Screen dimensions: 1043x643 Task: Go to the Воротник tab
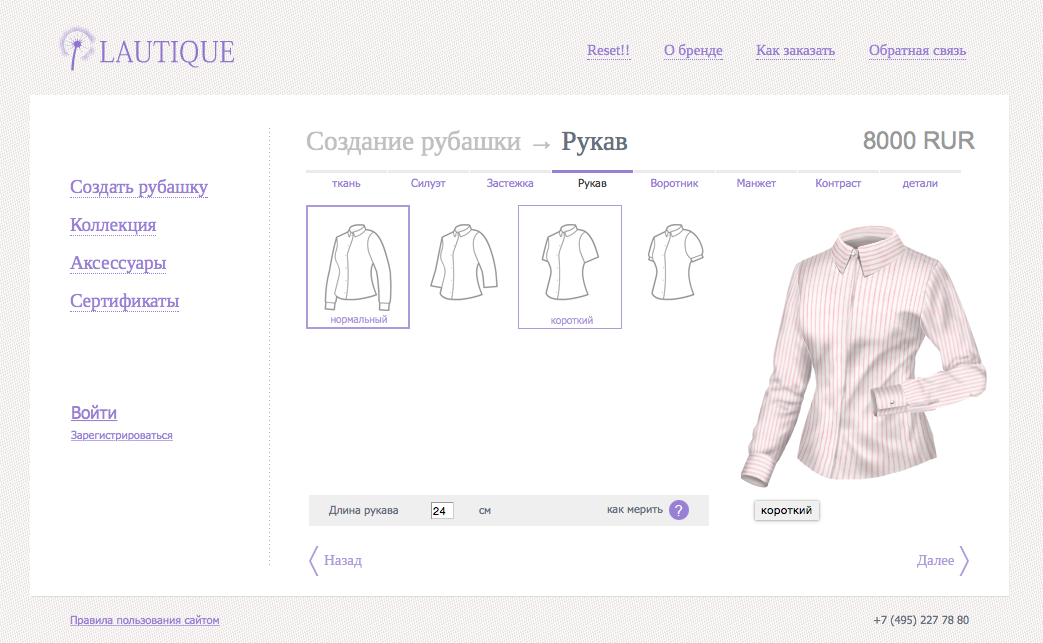coord(674,183)
